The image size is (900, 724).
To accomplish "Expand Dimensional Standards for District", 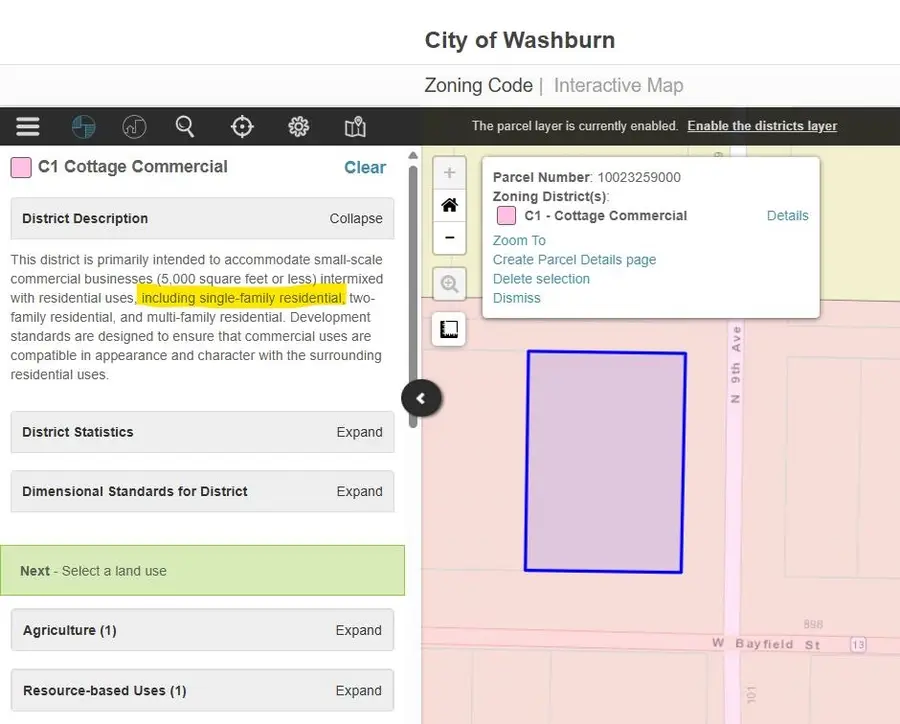I will [359, 492].
